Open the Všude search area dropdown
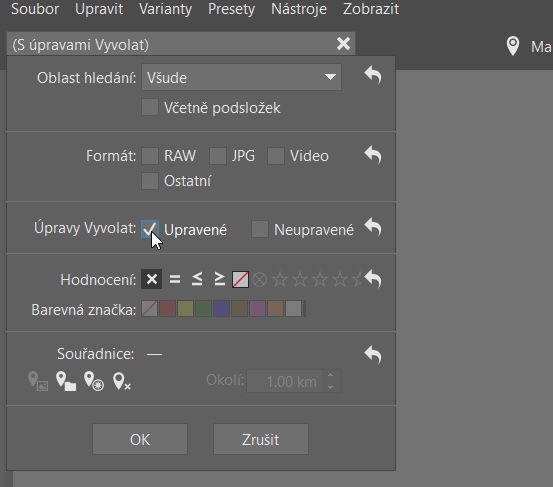The image size is (553, 487). (x=241, y=77)
